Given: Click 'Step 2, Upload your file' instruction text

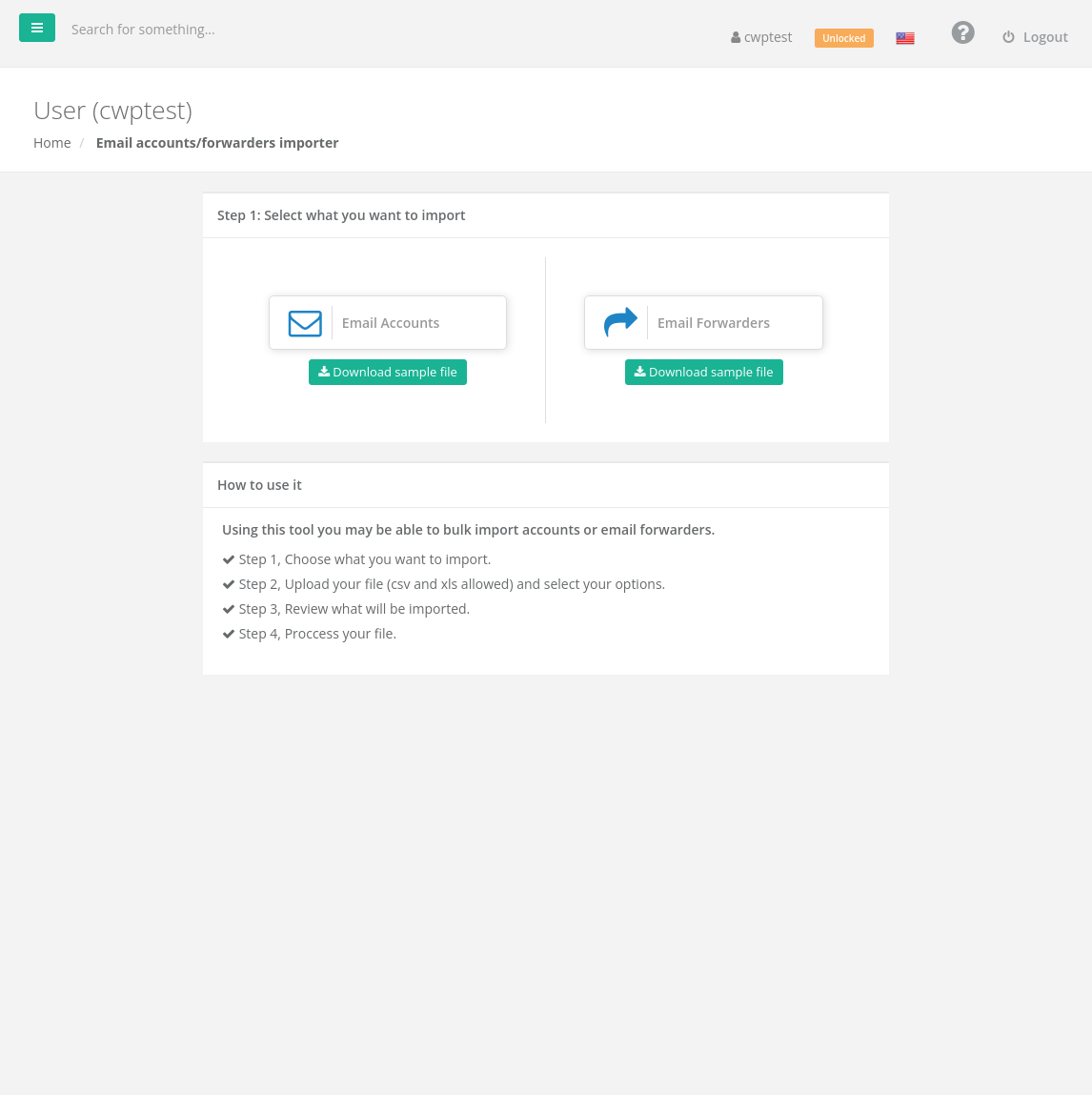Looking at the screenshot, I should 452,584.
